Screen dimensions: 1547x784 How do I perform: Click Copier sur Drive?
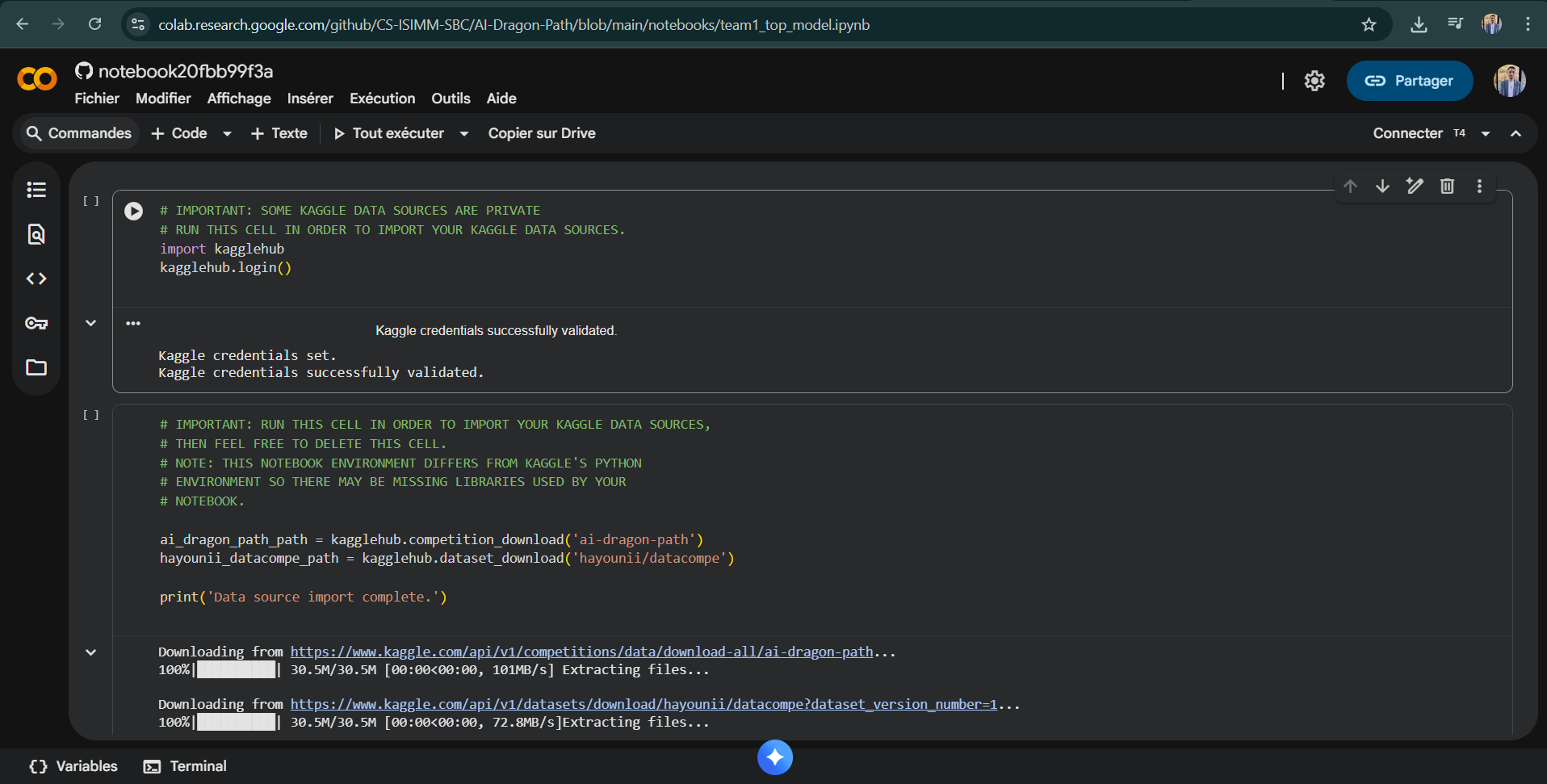542,133
